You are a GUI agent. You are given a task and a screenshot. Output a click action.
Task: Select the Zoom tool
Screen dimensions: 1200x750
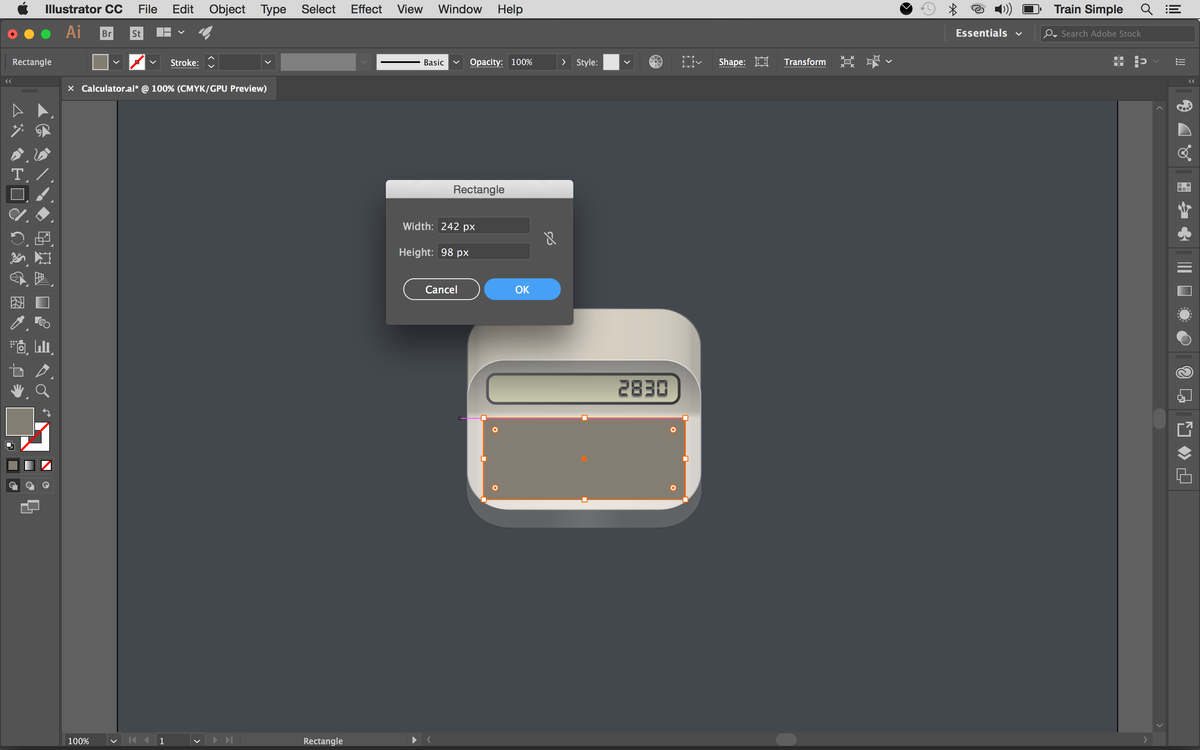click(x=42, y=390)
